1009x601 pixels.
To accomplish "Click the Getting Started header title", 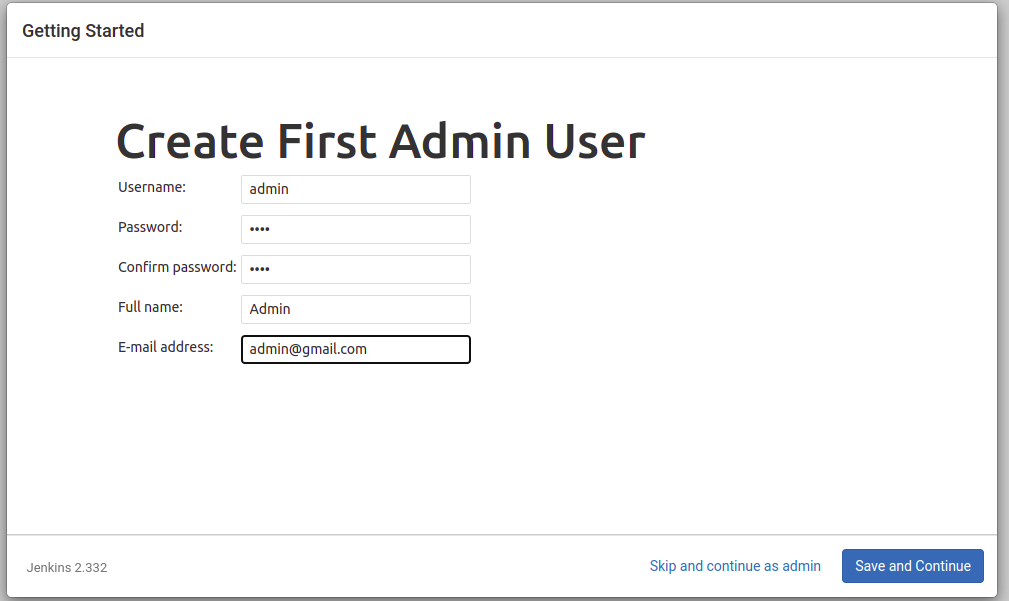I will [83, 30].
